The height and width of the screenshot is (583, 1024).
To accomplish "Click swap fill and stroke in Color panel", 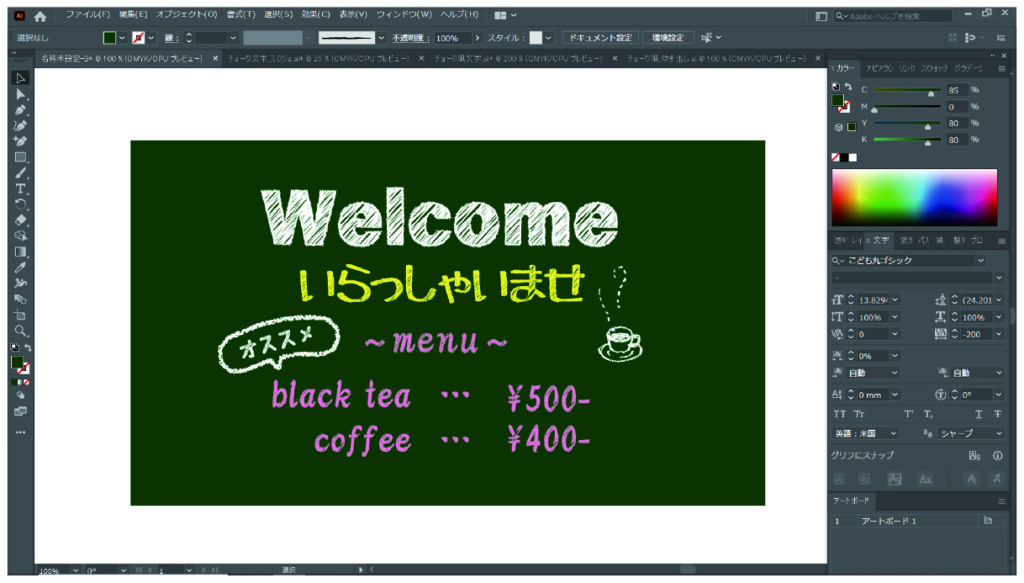I will pyautogui.click(x=848, y=87).
